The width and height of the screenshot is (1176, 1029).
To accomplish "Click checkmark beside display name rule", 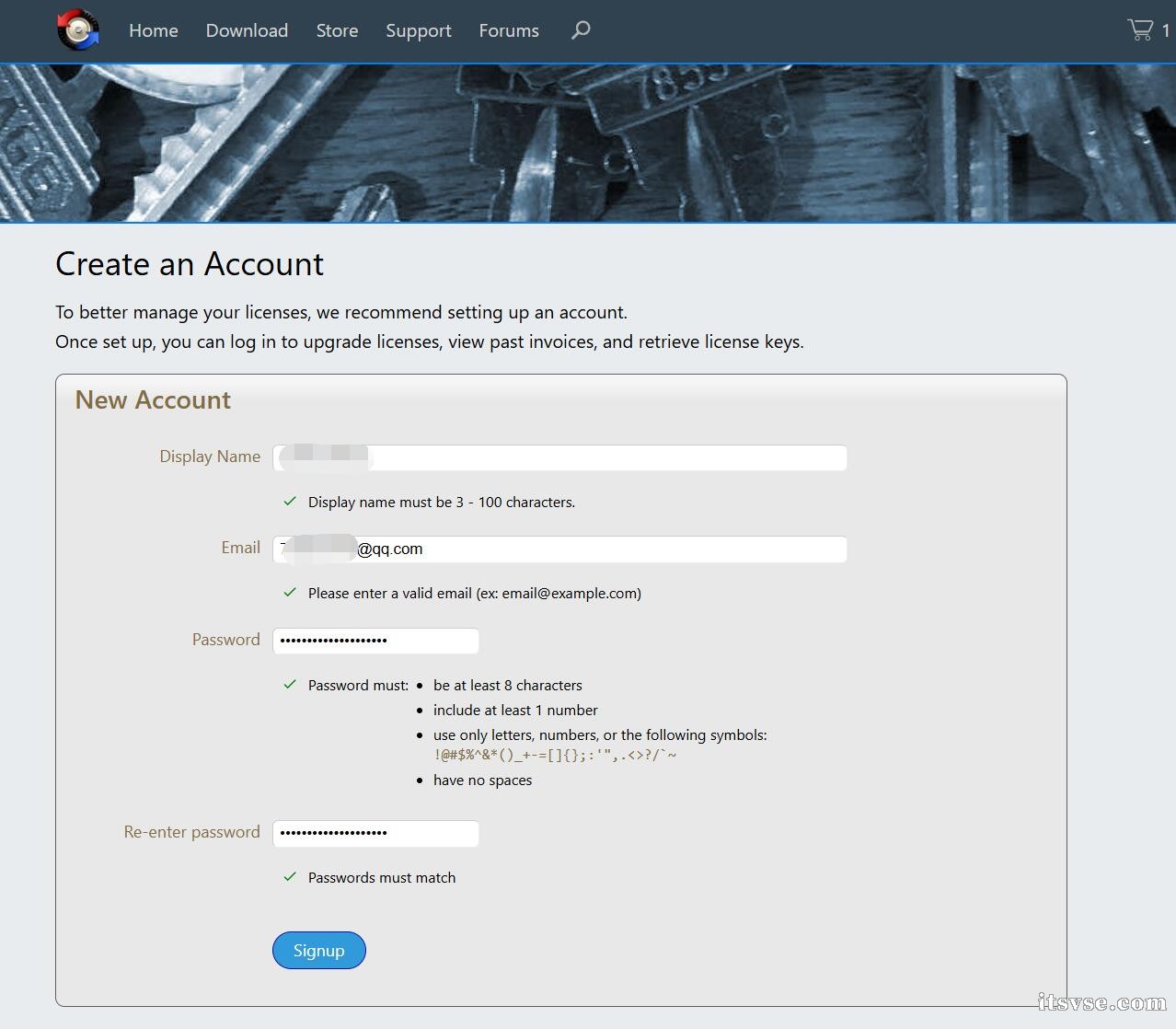I will pyautogui.click(x=290, y=502).
